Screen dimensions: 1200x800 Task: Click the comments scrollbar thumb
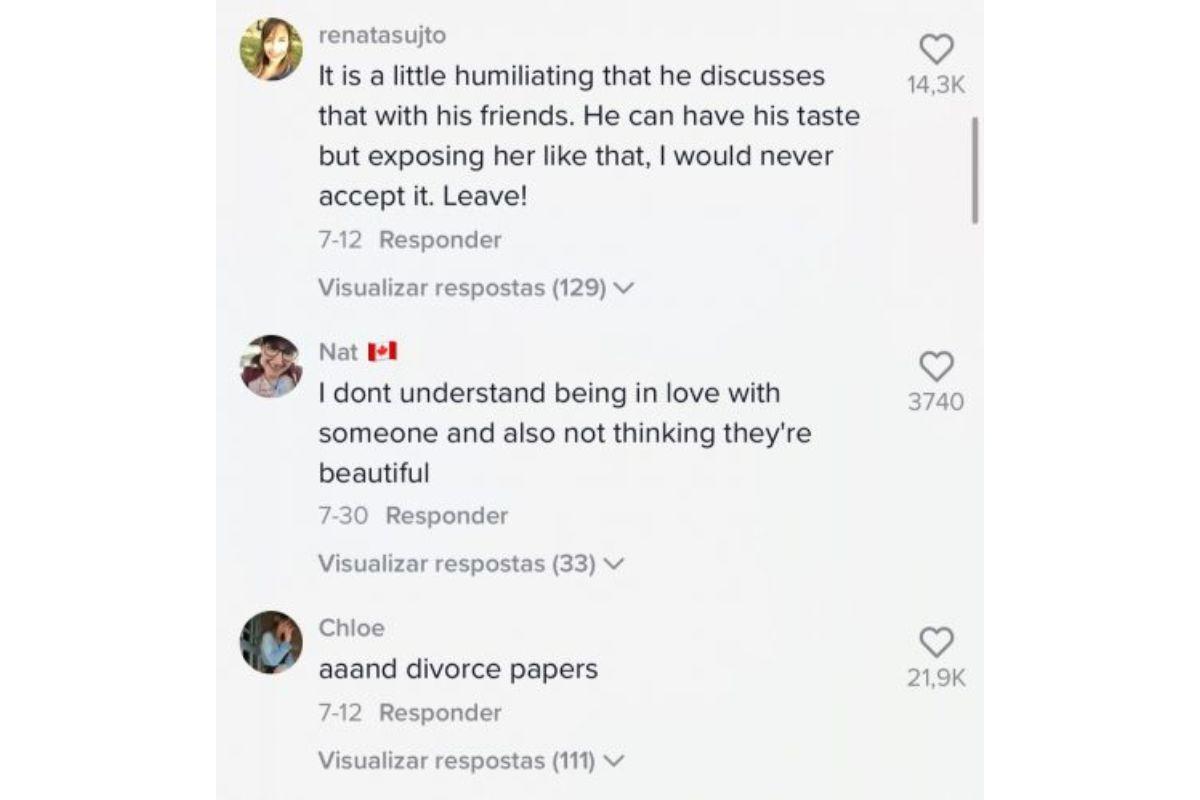(x=975, y=170)
